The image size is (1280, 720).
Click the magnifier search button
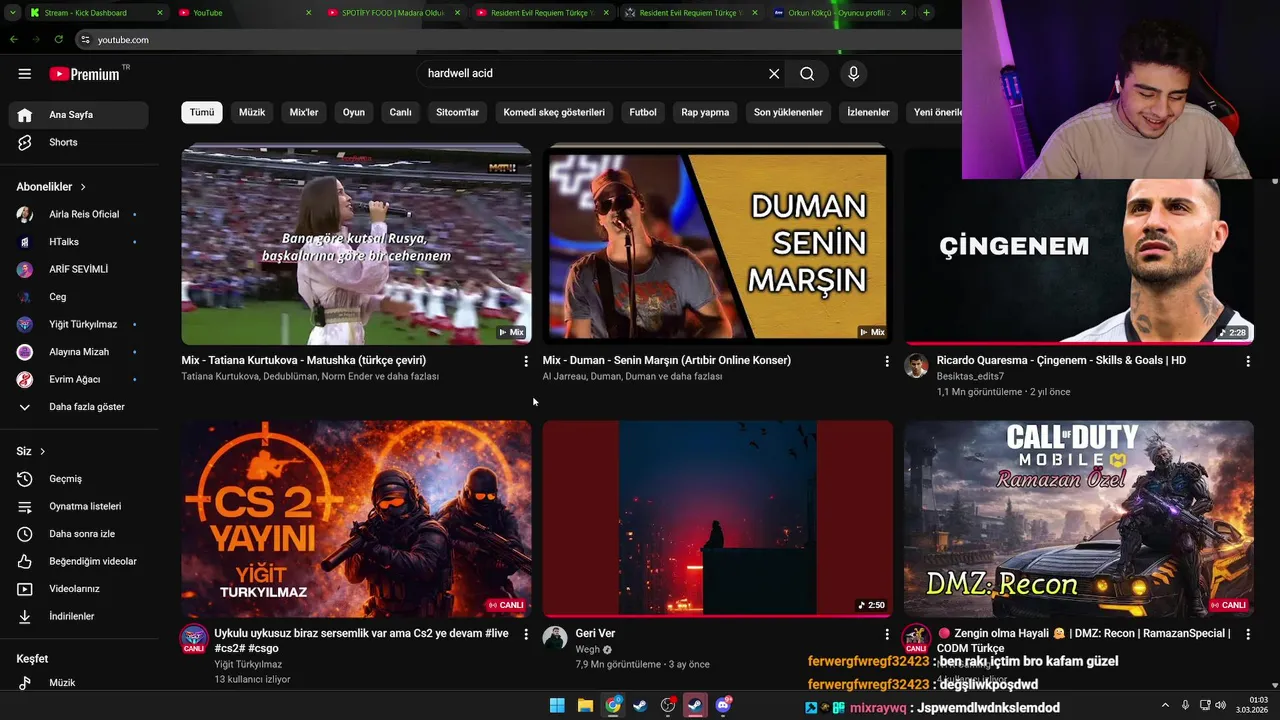(807, 73)
